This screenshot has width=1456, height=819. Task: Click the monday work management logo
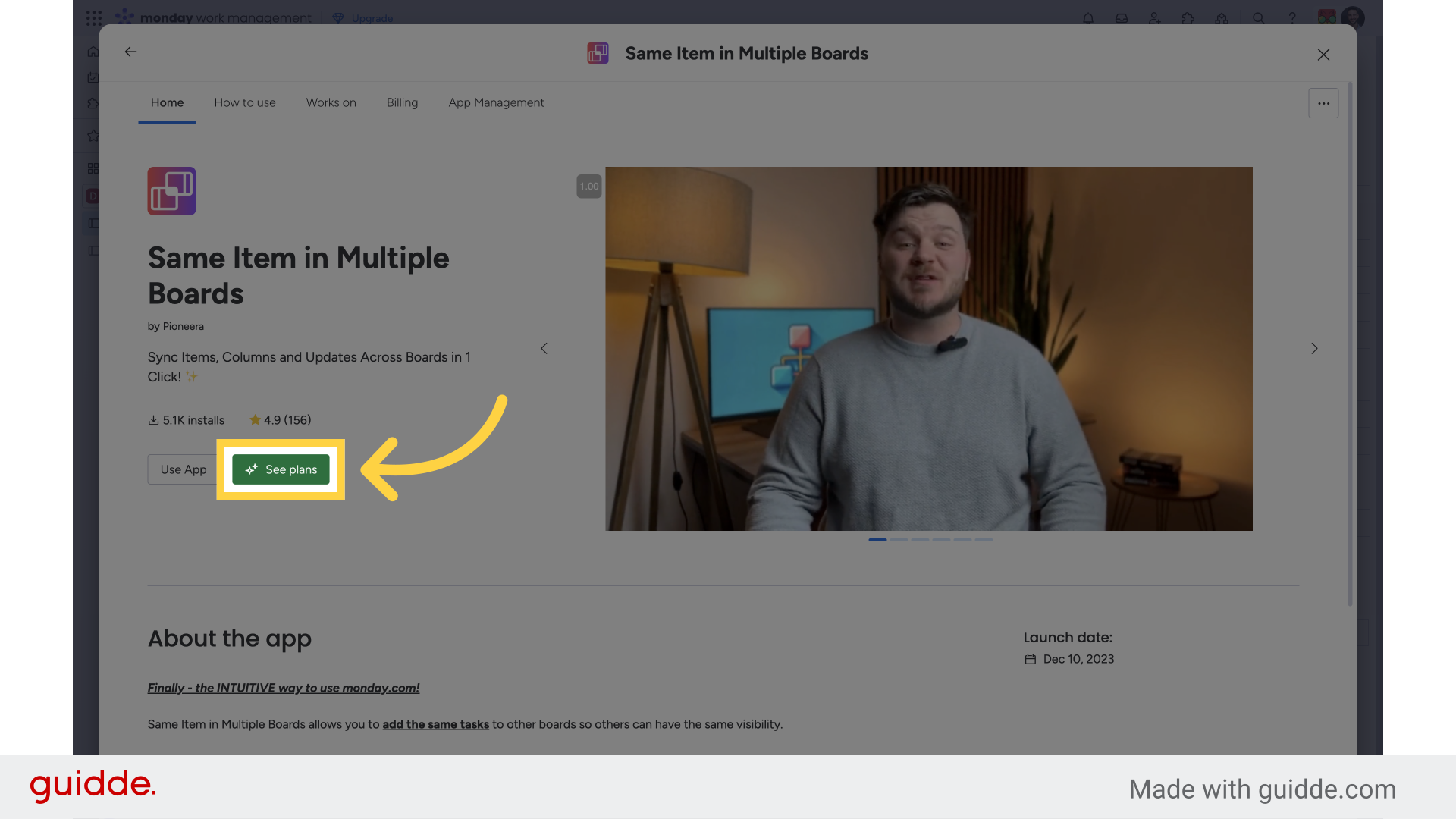213,17
